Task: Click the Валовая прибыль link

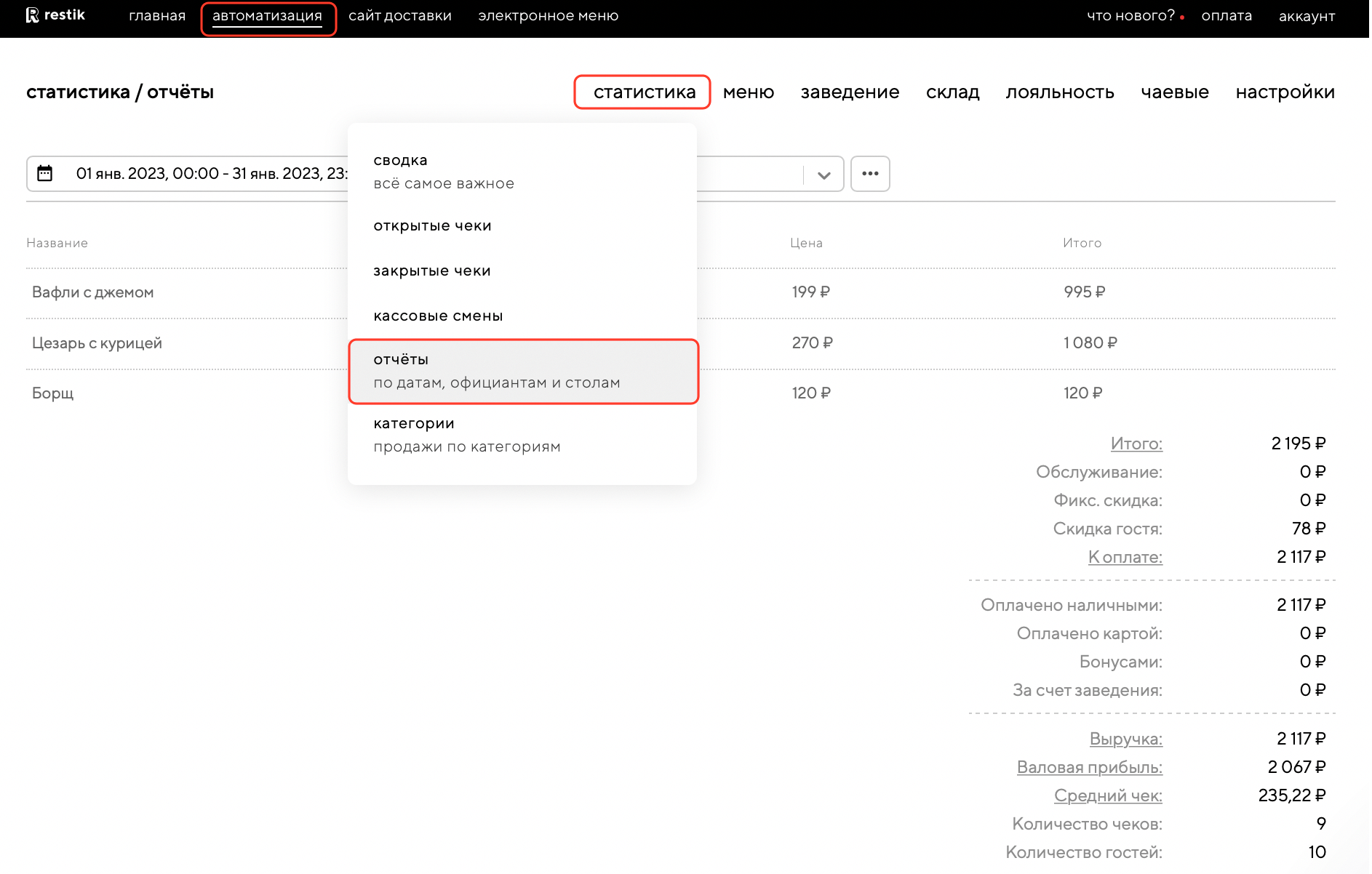Action: point(1089,767)
